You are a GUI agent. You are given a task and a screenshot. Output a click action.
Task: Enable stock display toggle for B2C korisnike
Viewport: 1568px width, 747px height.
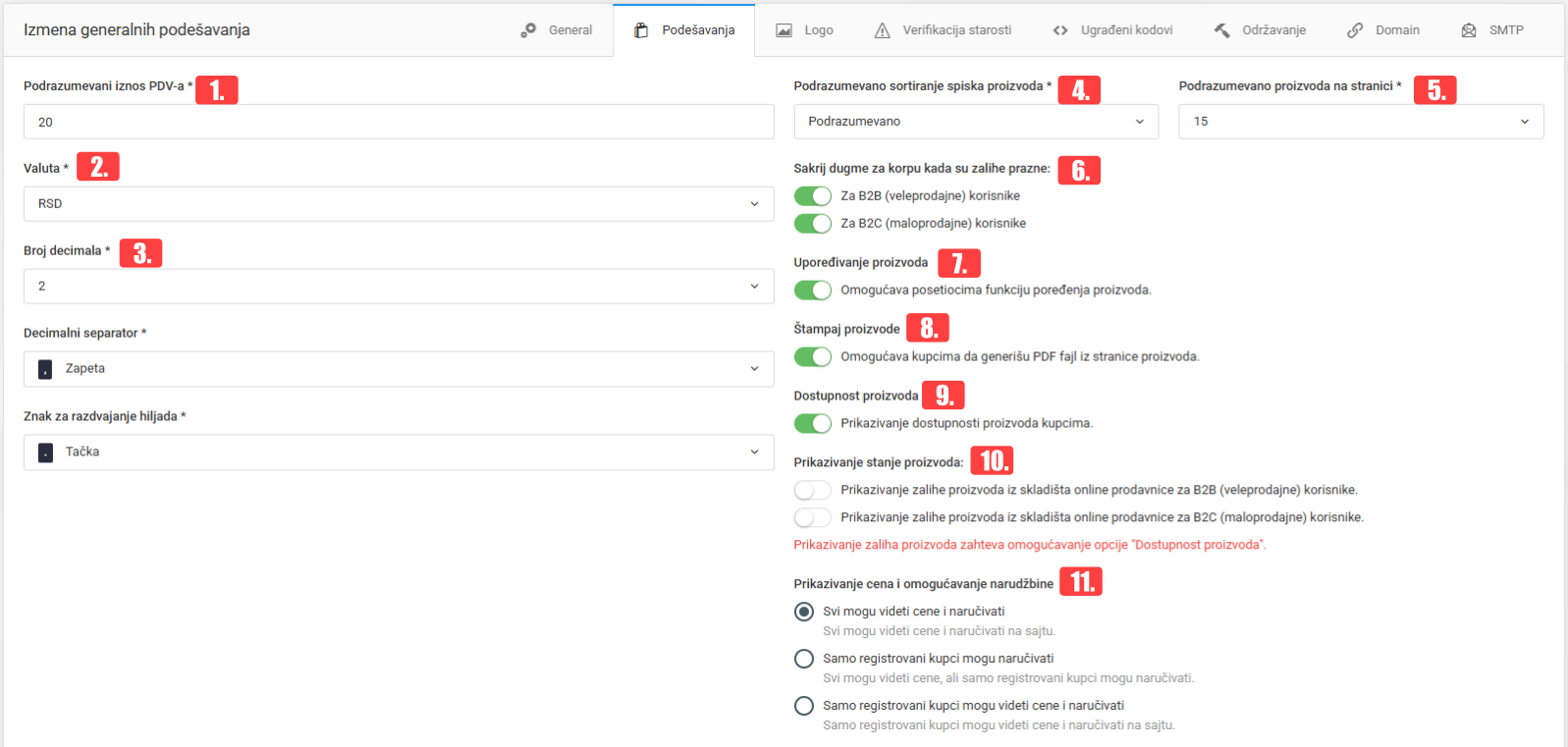812,517
